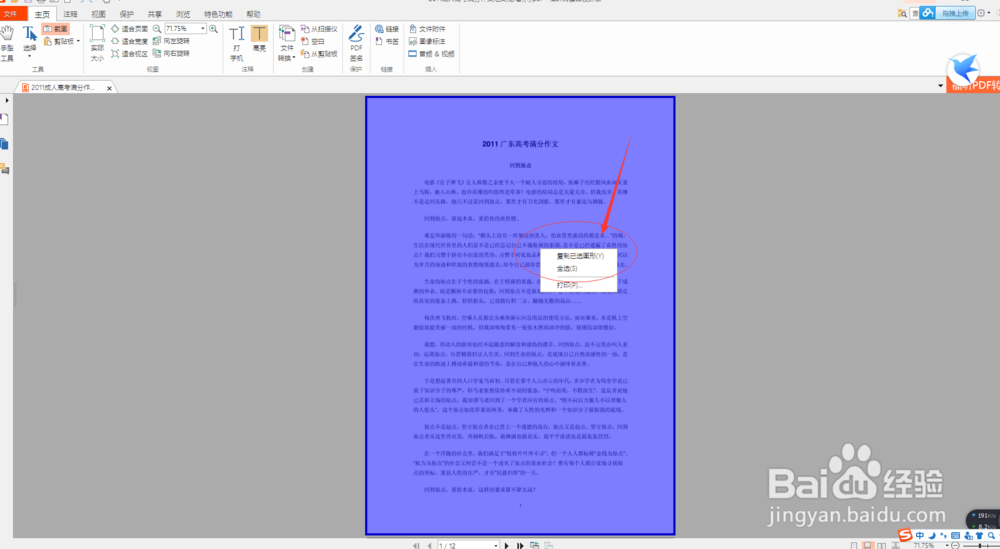Switch to the Comment tab (注释)
This screenshot has width=1000, height=549.
(70, 14)
